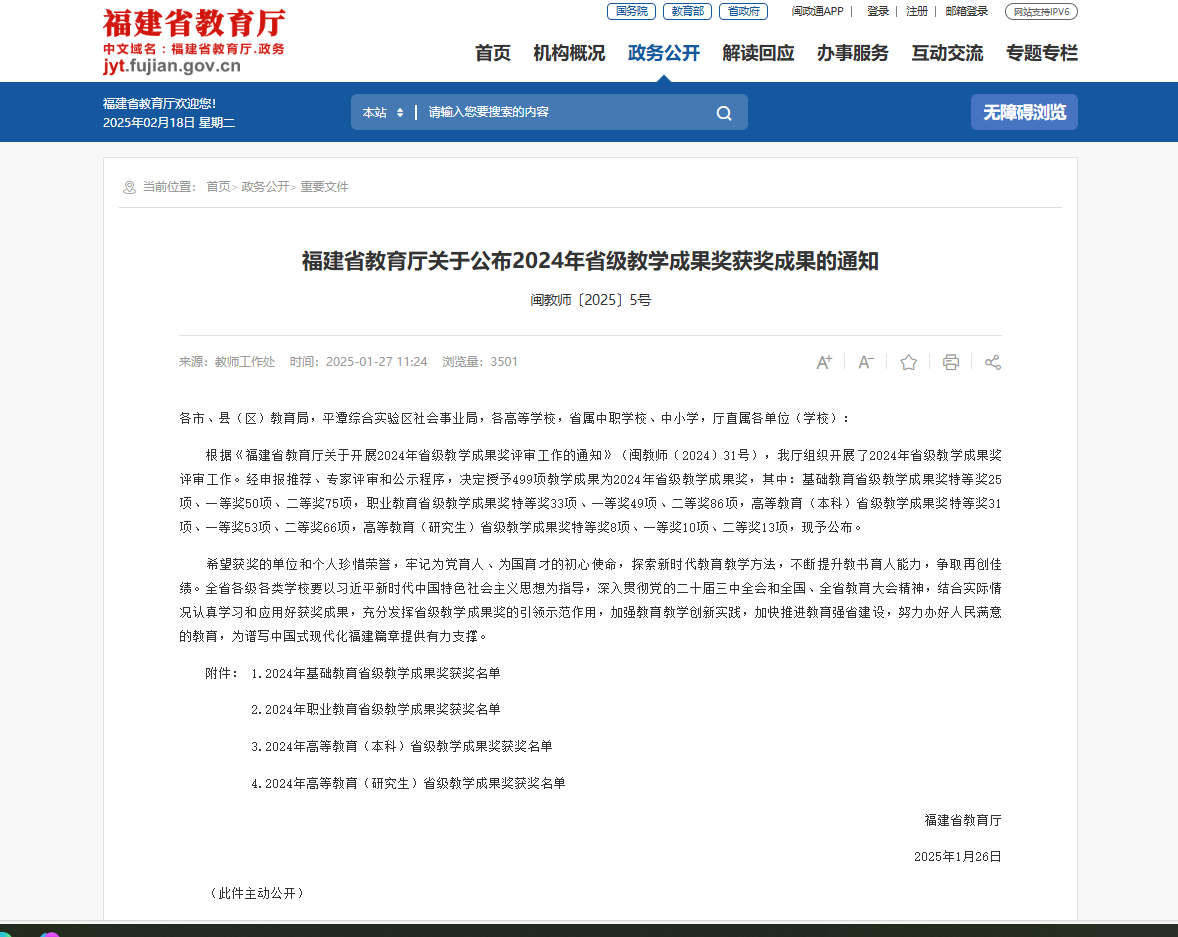This screenshot has width=1178, height=937.
Task: Increase font size with A+ icon
Action: 824,362
